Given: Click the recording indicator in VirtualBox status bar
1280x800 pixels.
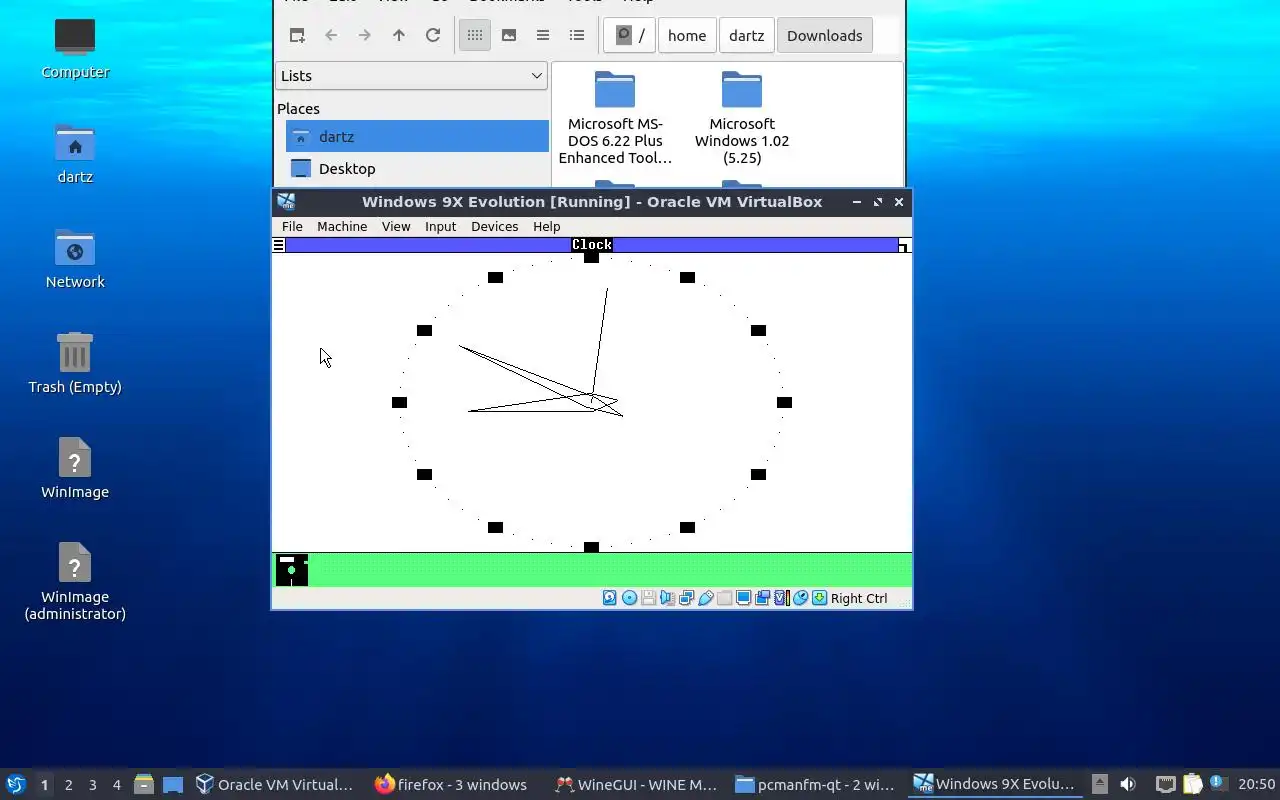Looking at the screenshot, I should tap(763, 598).
